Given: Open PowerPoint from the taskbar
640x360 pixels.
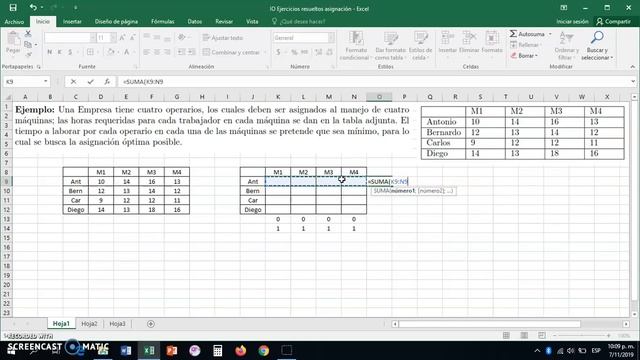Looking at the screenshot, I should (x=172, y=351).
